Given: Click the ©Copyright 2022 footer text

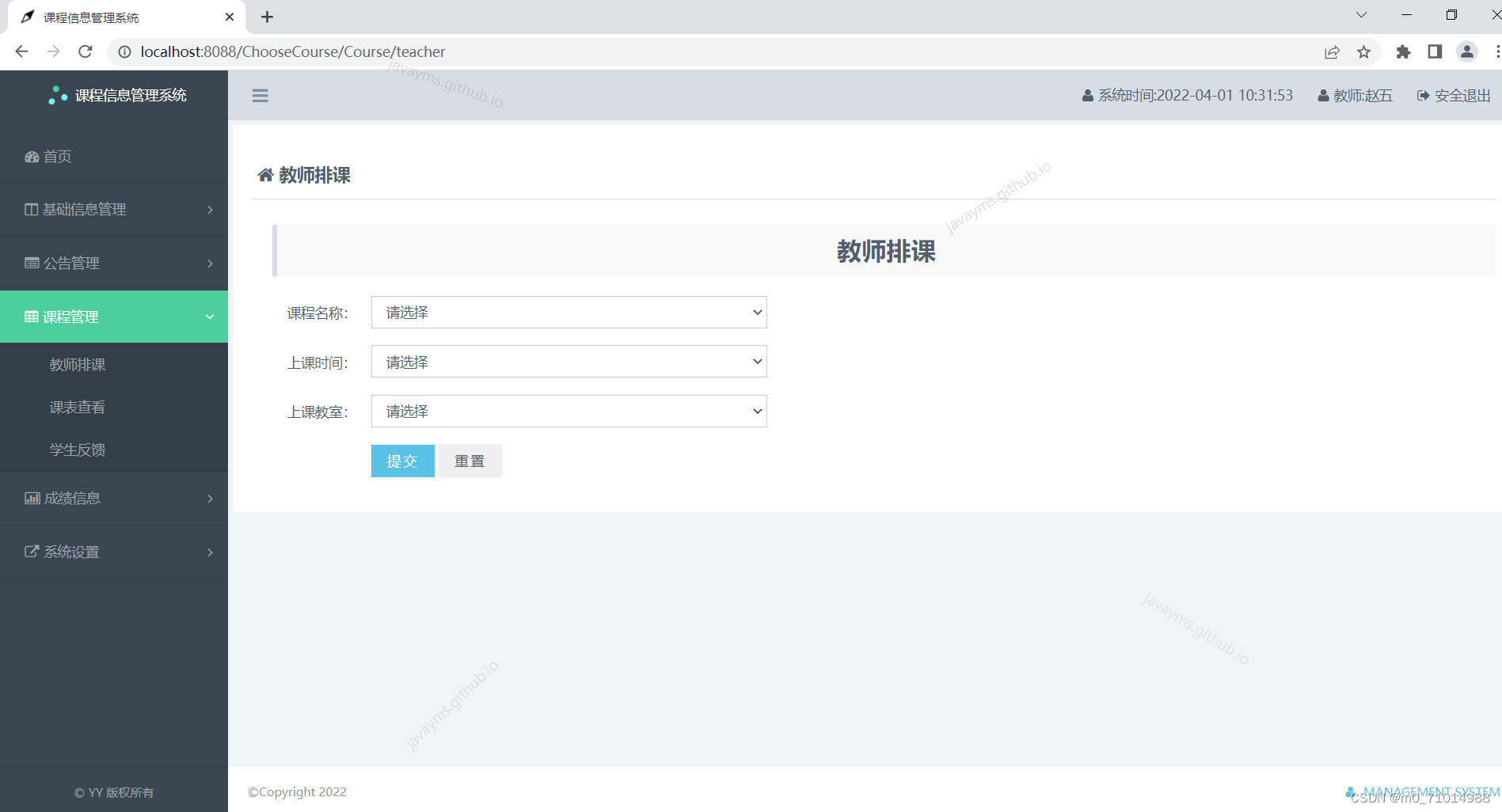Looking at the screenshot, I should click(297, 791).
